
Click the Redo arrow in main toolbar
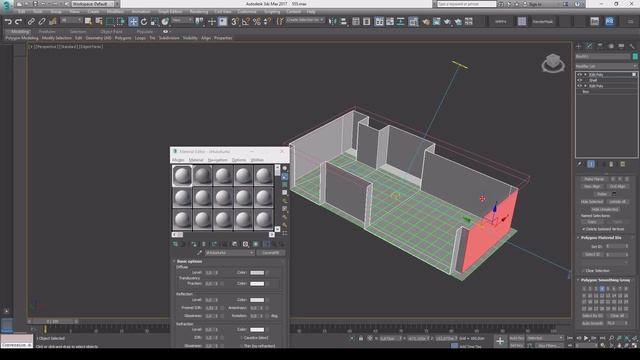pos(18,22)
